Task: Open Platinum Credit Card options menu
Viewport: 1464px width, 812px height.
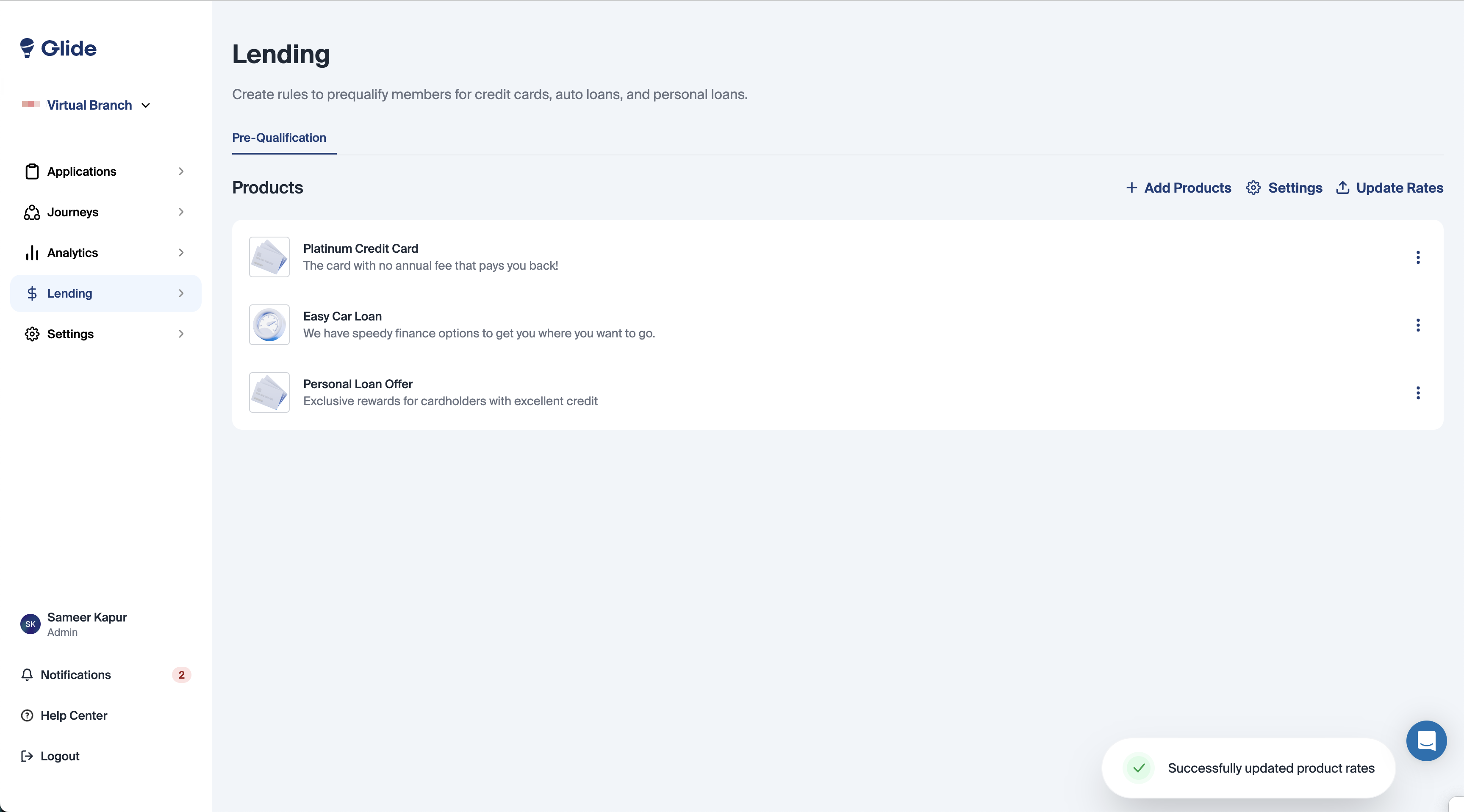Action: point(1418,257)
